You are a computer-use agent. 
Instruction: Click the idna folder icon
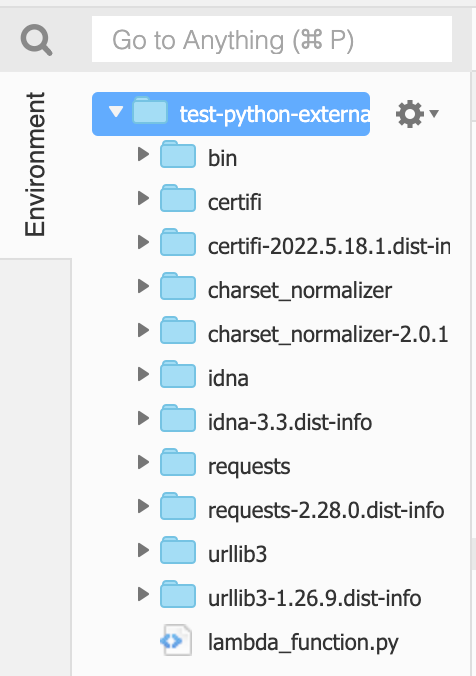click(178, 374)
